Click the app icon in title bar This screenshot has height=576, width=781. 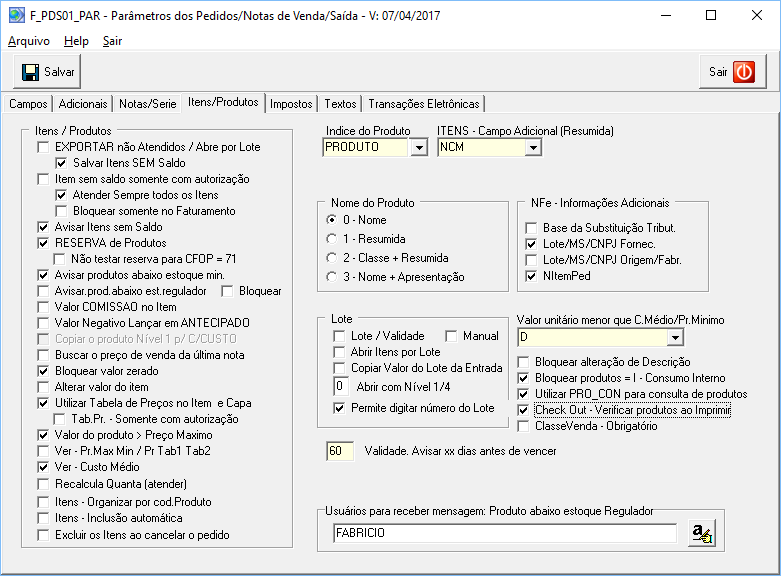tap(16, 15)
